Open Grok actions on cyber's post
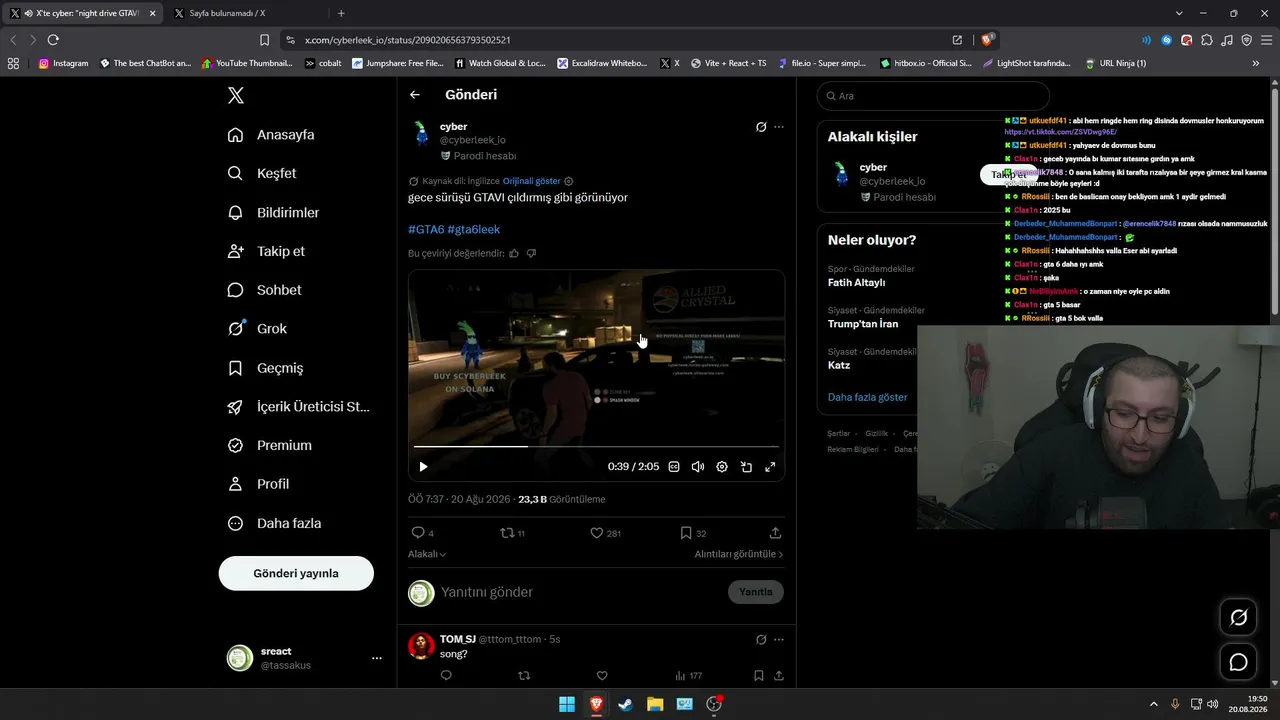 click(761, 127)
